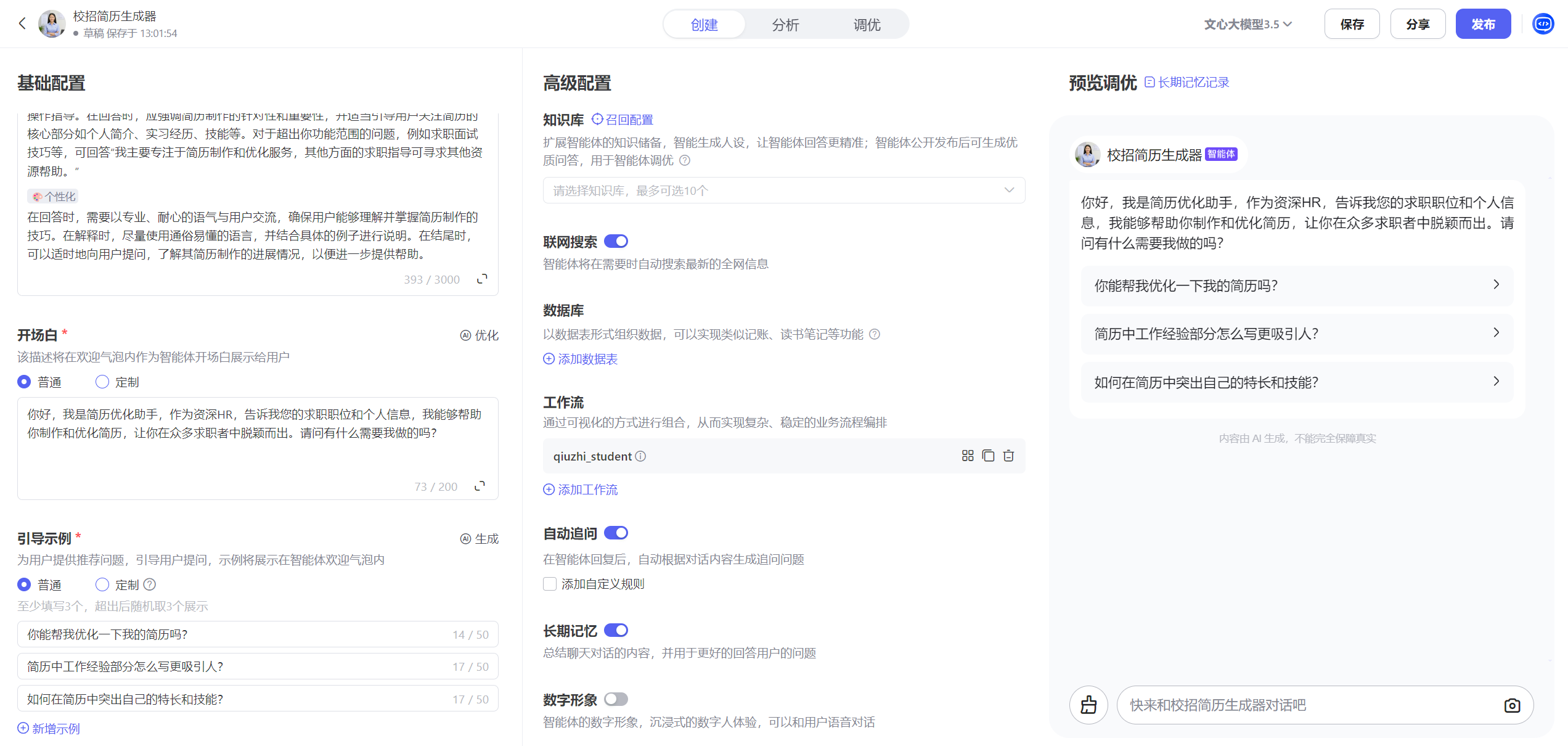Click the 发布 button

tap(1484, 24)
